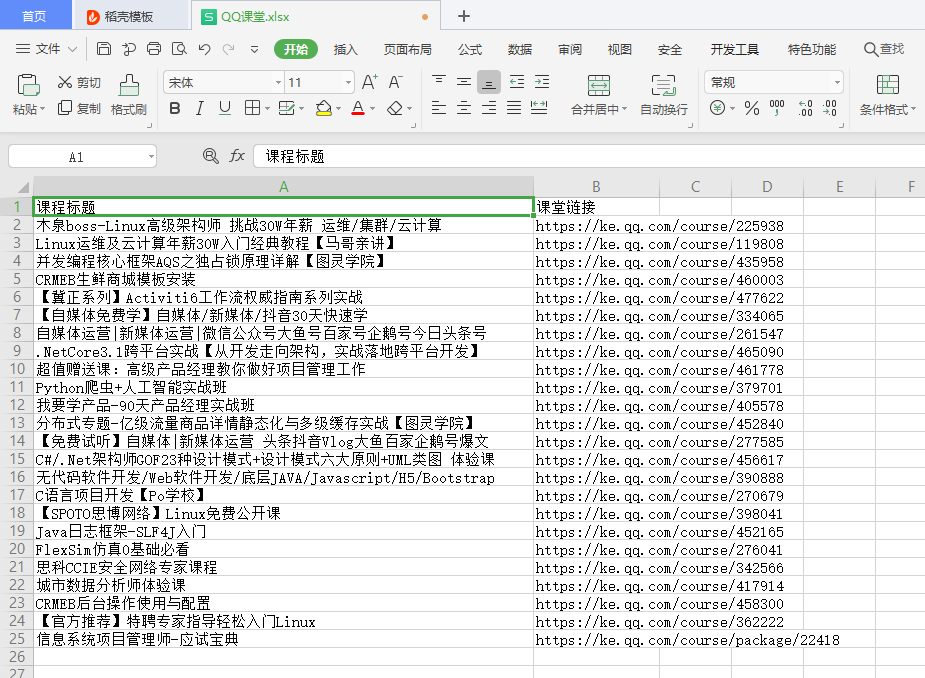Viewport: 925px width, 678px height.
Task: Toggle underline formatting
Action: [225, 108]
